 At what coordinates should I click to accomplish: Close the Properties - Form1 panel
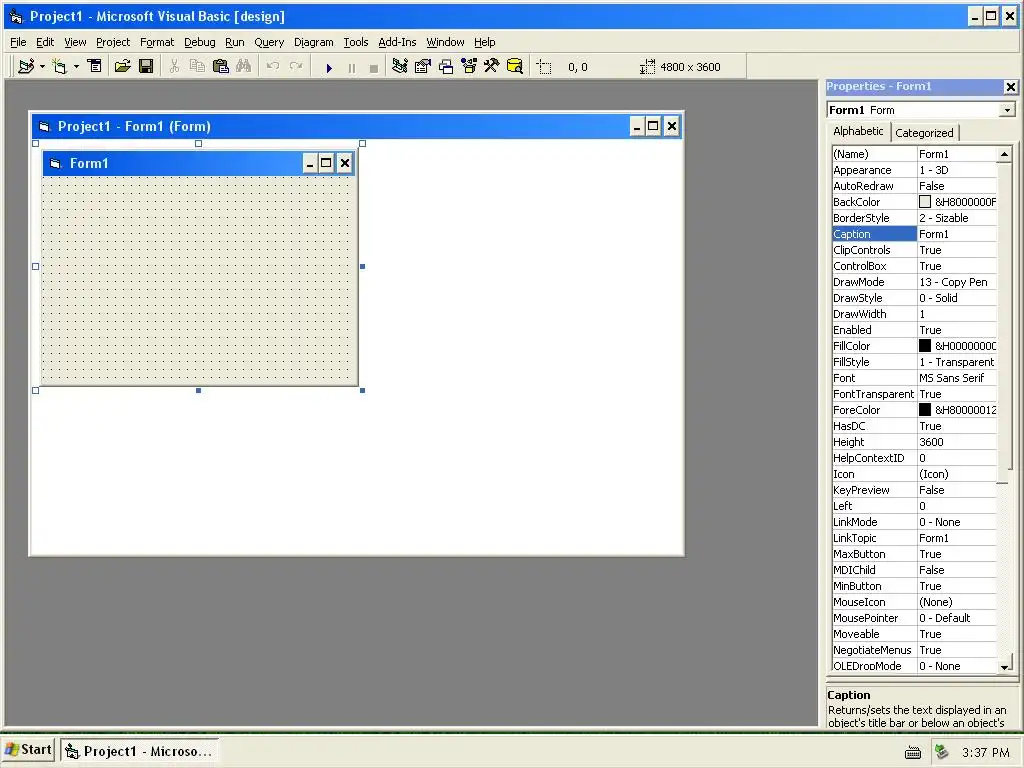coord(1010,86)
